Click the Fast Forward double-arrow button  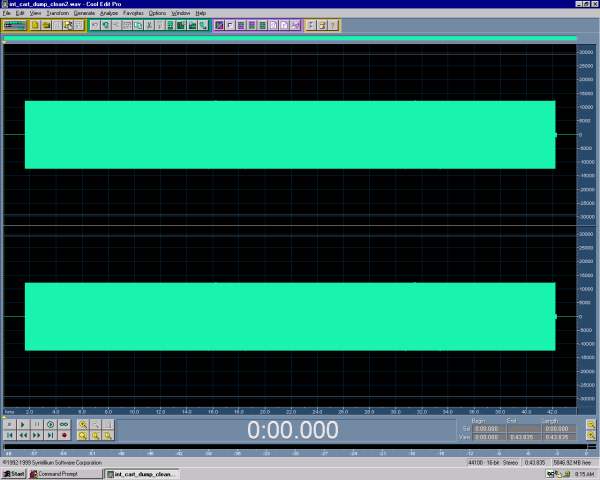coord(37,435)
